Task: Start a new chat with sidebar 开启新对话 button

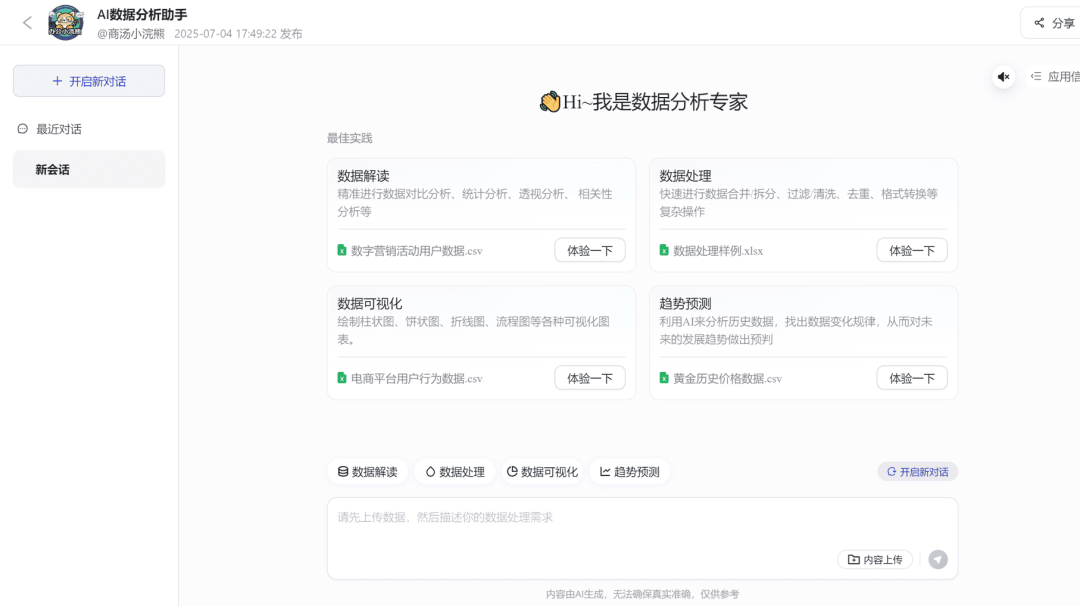Action: point(89,81)
